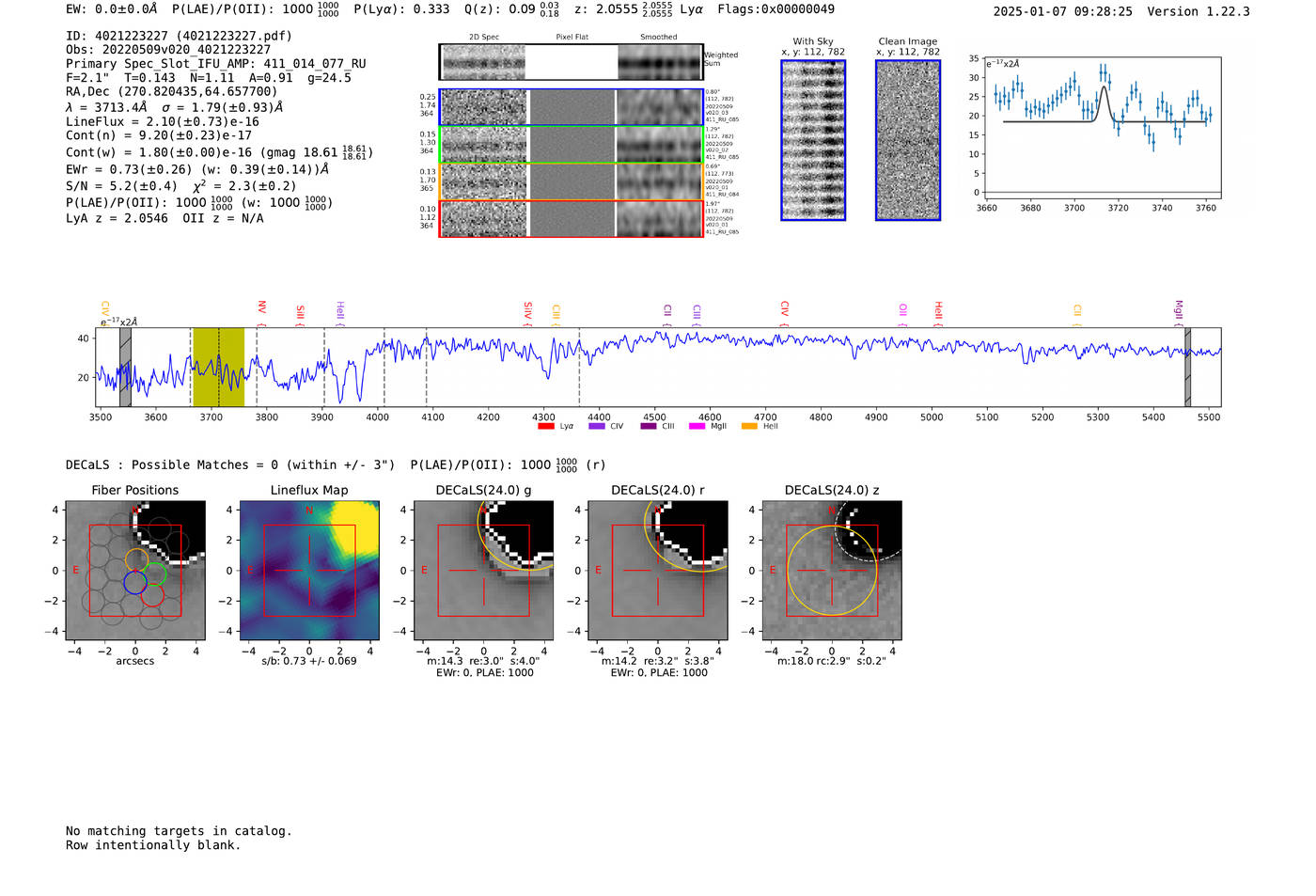Viewport: 1316px width, 896px height.
Task: Click the 's/b: 0.73 +/- 0.069' caption
Action: click(x=309, y=661)
